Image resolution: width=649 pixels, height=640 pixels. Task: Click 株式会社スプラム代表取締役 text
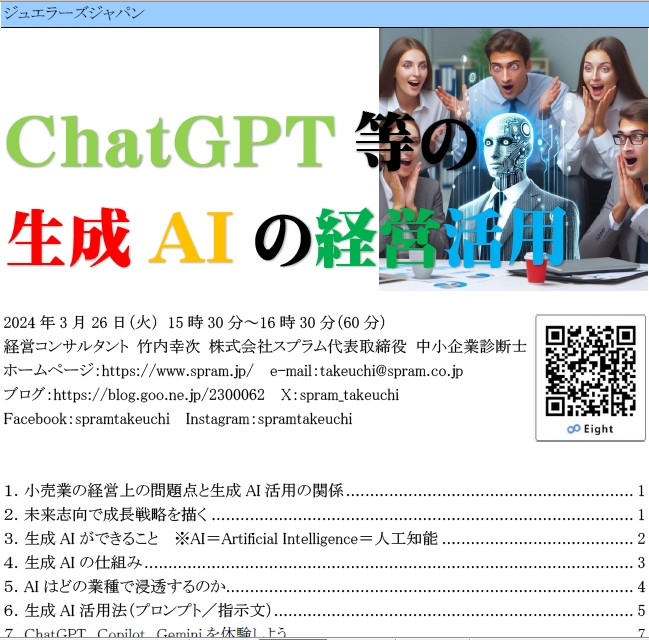[x=308, y=346]
